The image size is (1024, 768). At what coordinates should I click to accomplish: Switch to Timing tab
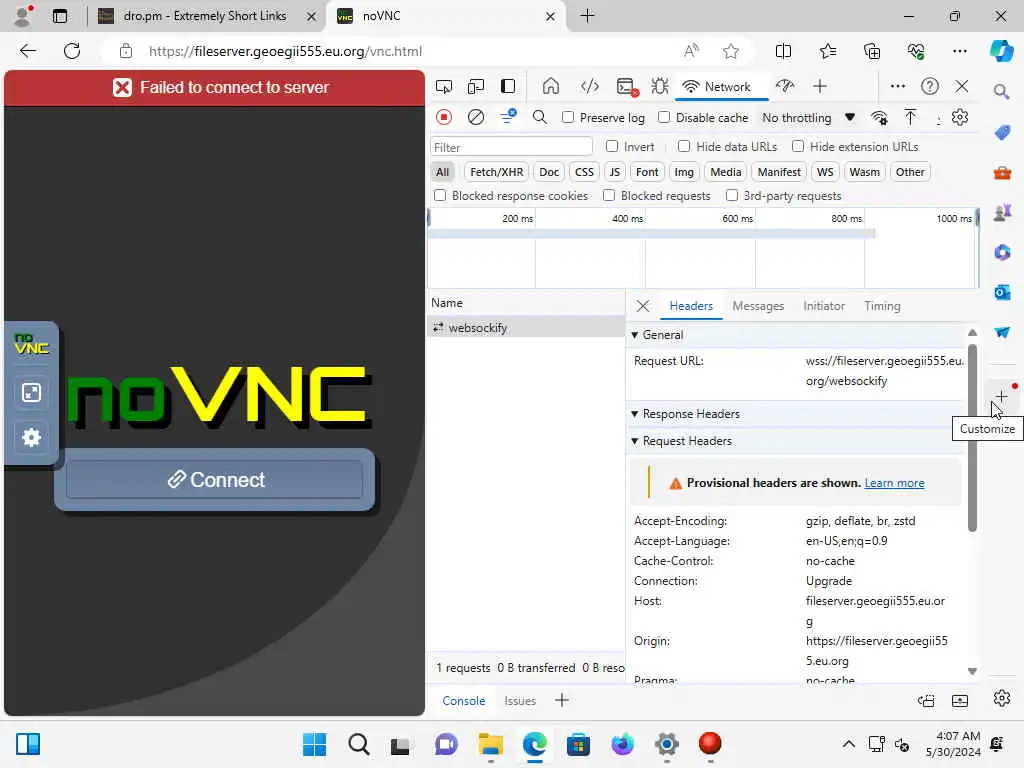click(x=882, y=306)
